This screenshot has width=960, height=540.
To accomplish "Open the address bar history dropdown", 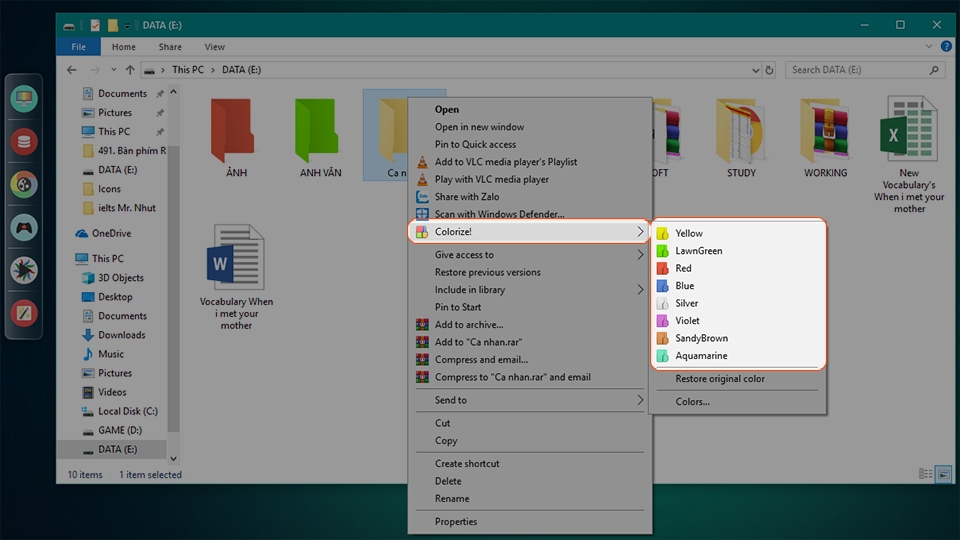I will click(756, 70).
